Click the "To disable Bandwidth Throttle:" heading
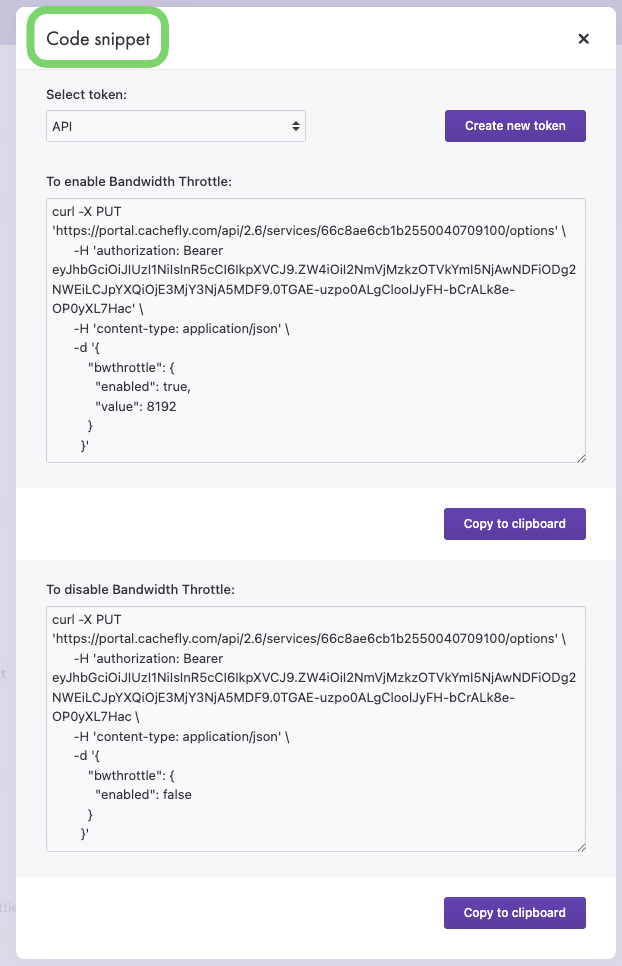The height and width of the screenshot is (966, 622). pos(140,590)
